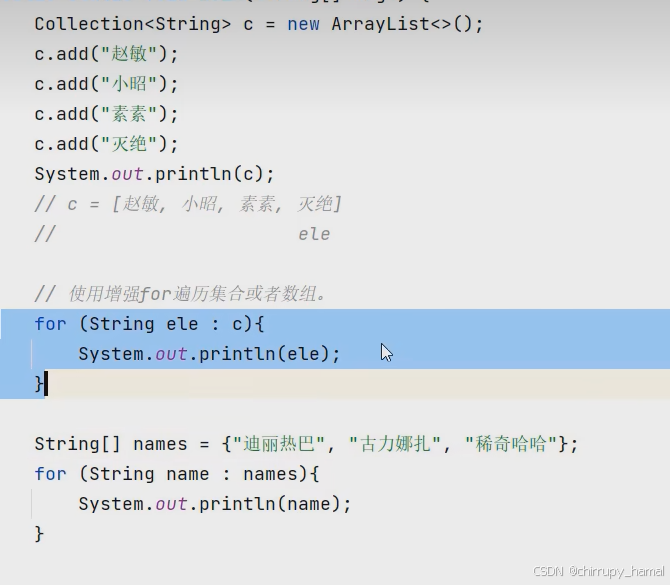Screen dimensions: 670x585
Task: Click the string "古力娜扎" in names array
Action: (x=395, y=444)
